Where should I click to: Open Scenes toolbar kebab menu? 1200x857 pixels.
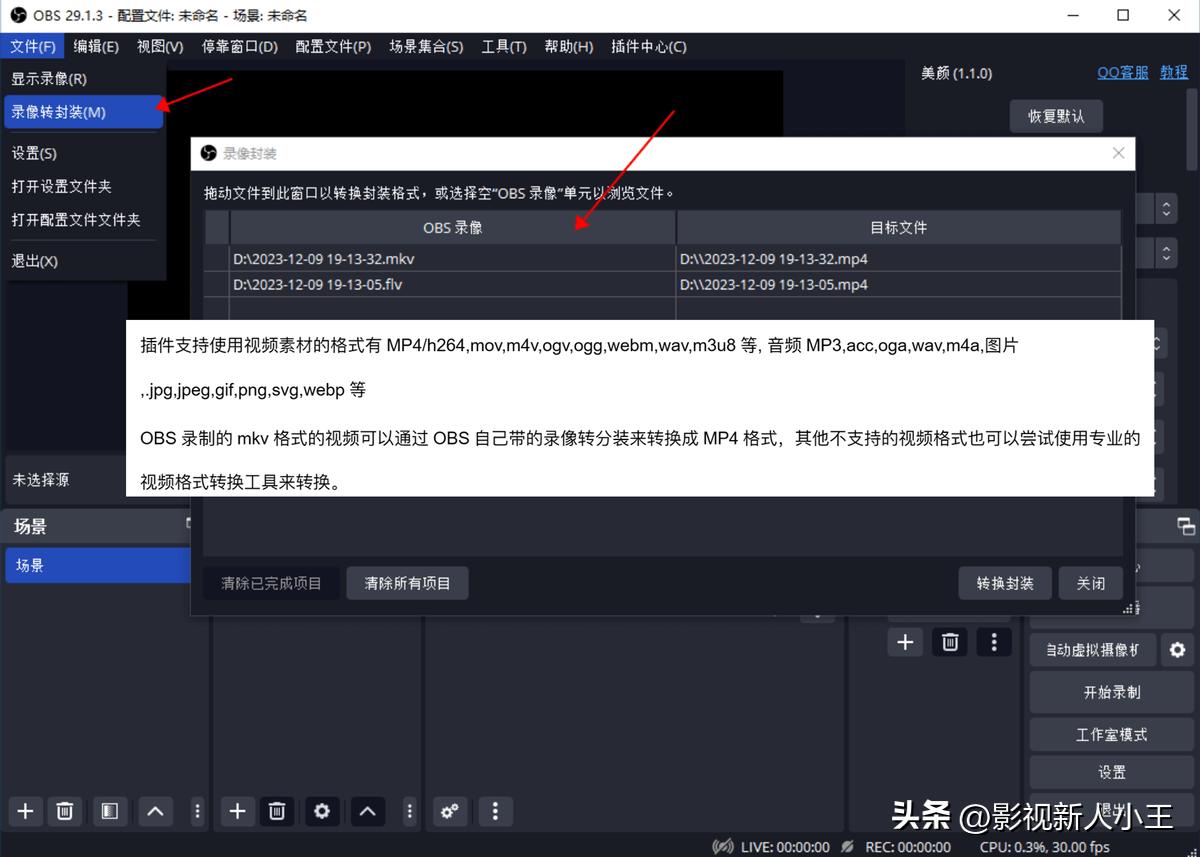[x=197, y=811]
